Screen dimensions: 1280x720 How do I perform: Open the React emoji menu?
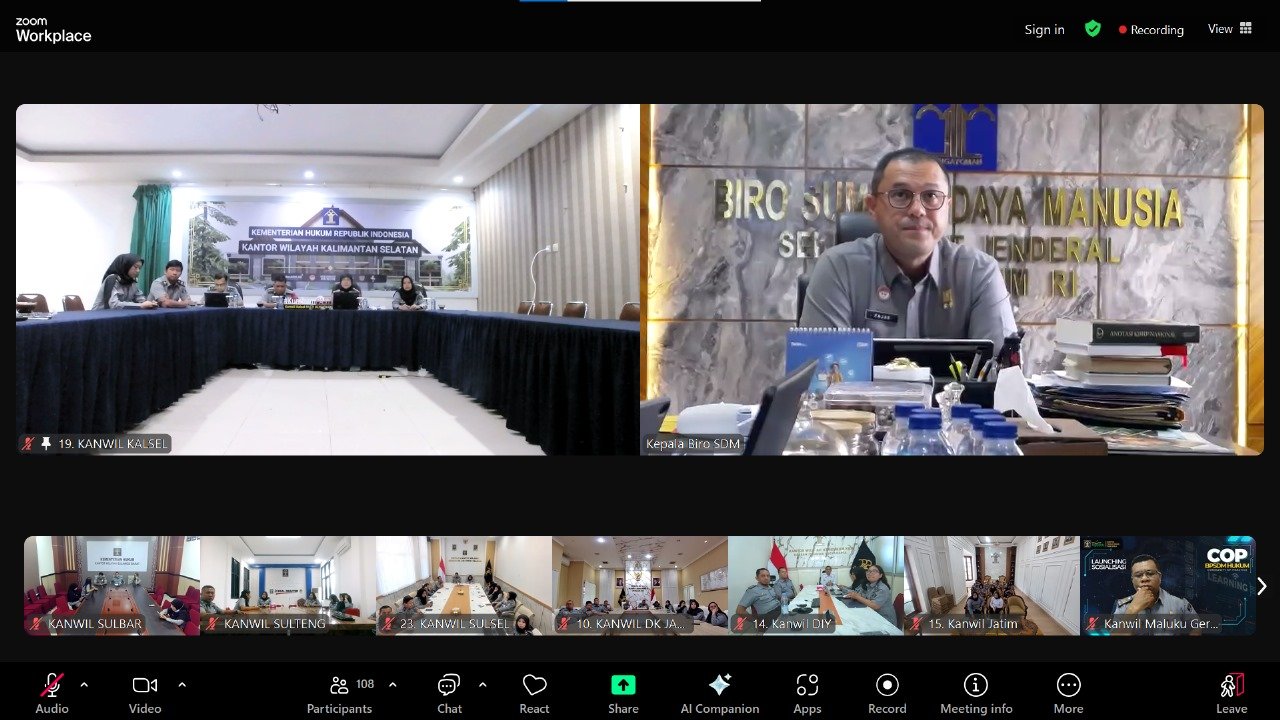pyautogui.click(x=534, y=692)
